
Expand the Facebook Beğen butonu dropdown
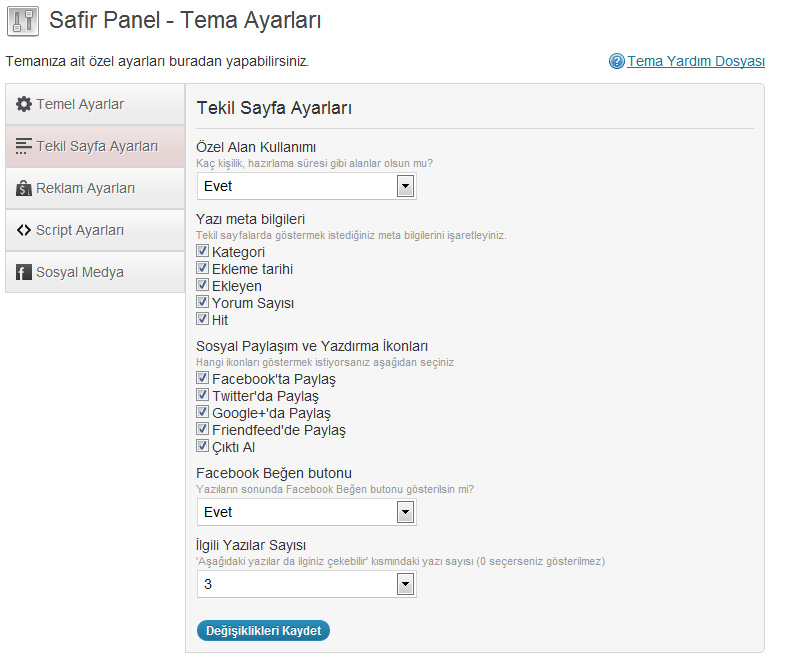(306, 512)
